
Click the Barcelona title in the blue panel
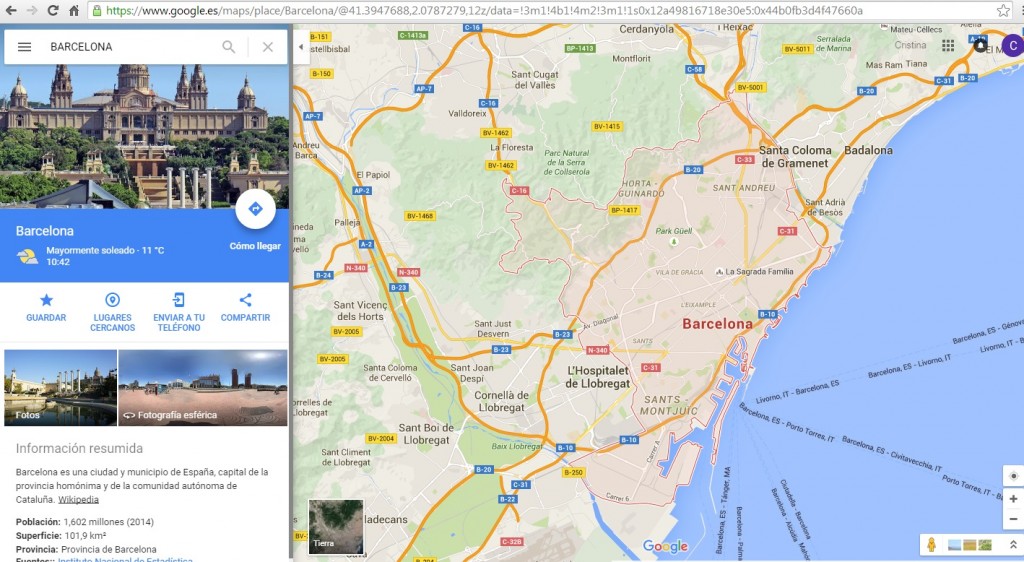click(44, 230)
